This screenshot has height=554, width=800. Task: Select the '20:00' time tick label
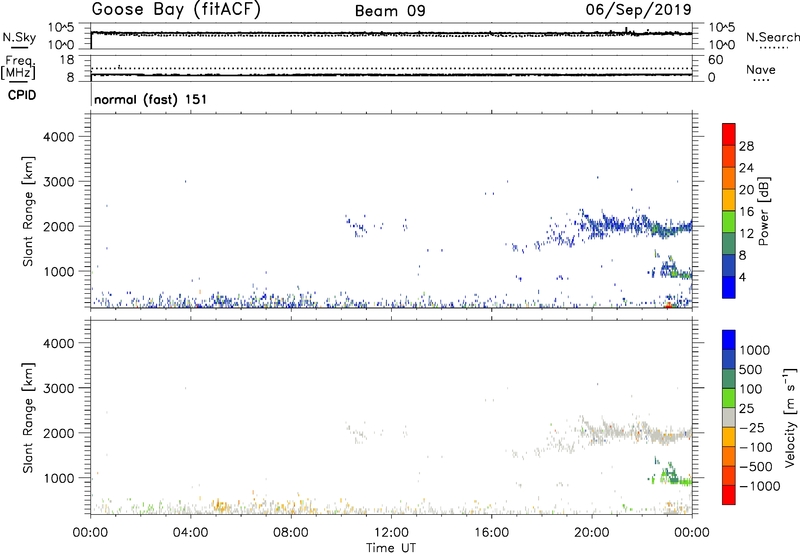point(592,533)
